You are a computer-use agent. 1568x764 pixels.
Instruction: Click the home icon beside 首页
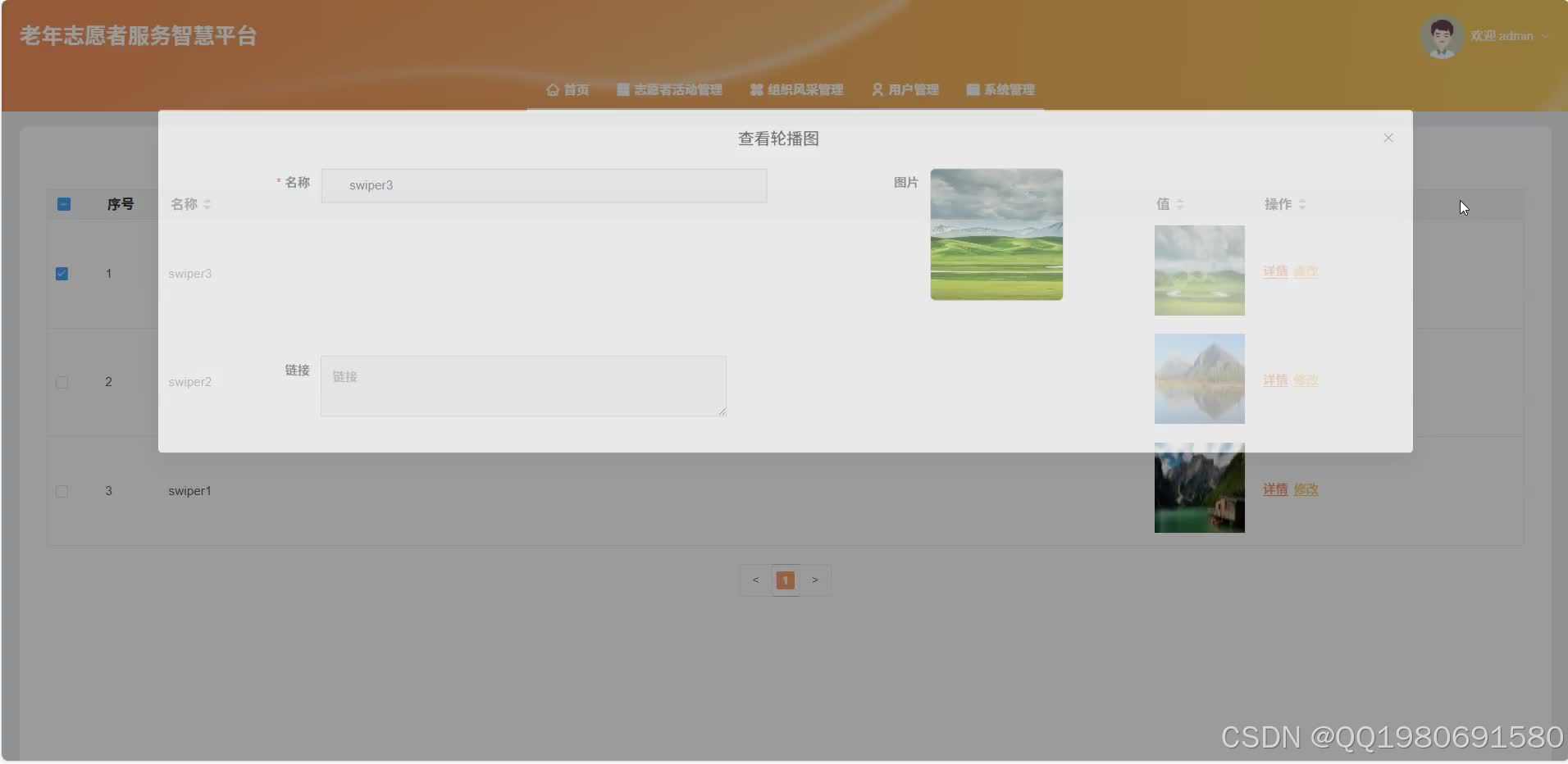[x=552, y=90]
